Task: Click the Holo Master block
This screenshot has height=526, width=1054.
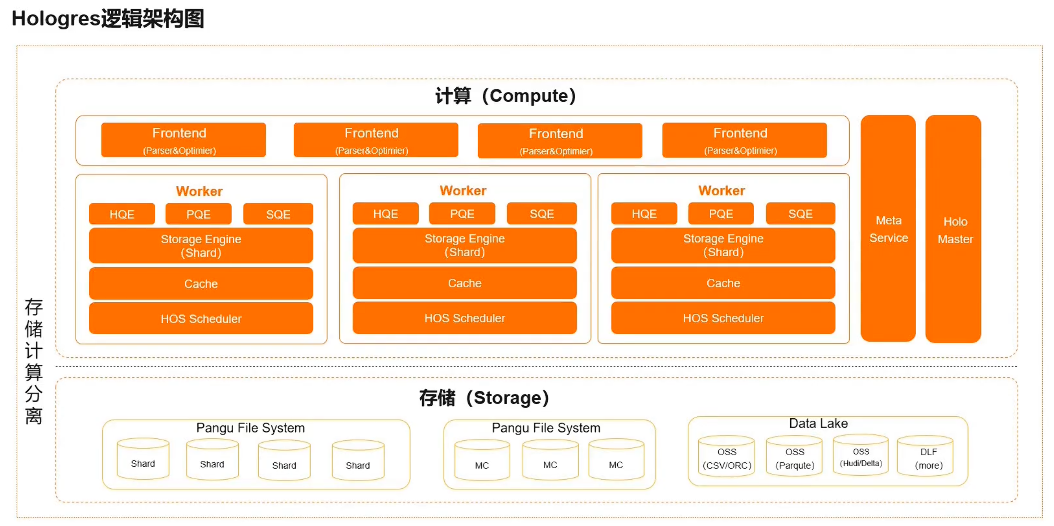Action: [953, 228]
